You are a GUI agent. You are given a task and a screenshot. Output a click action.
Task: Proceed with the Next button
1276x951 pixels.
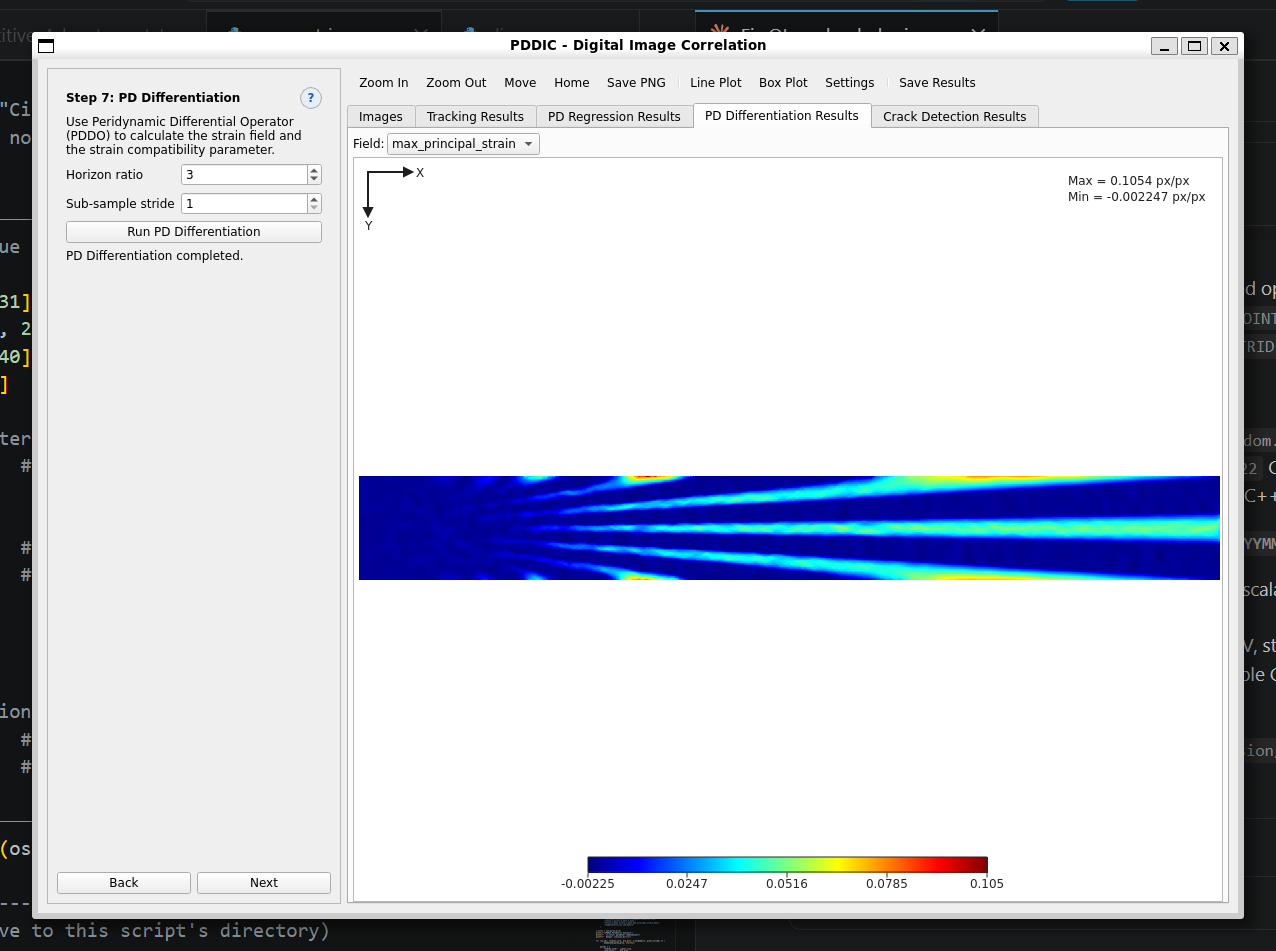[x=264, y=883]
